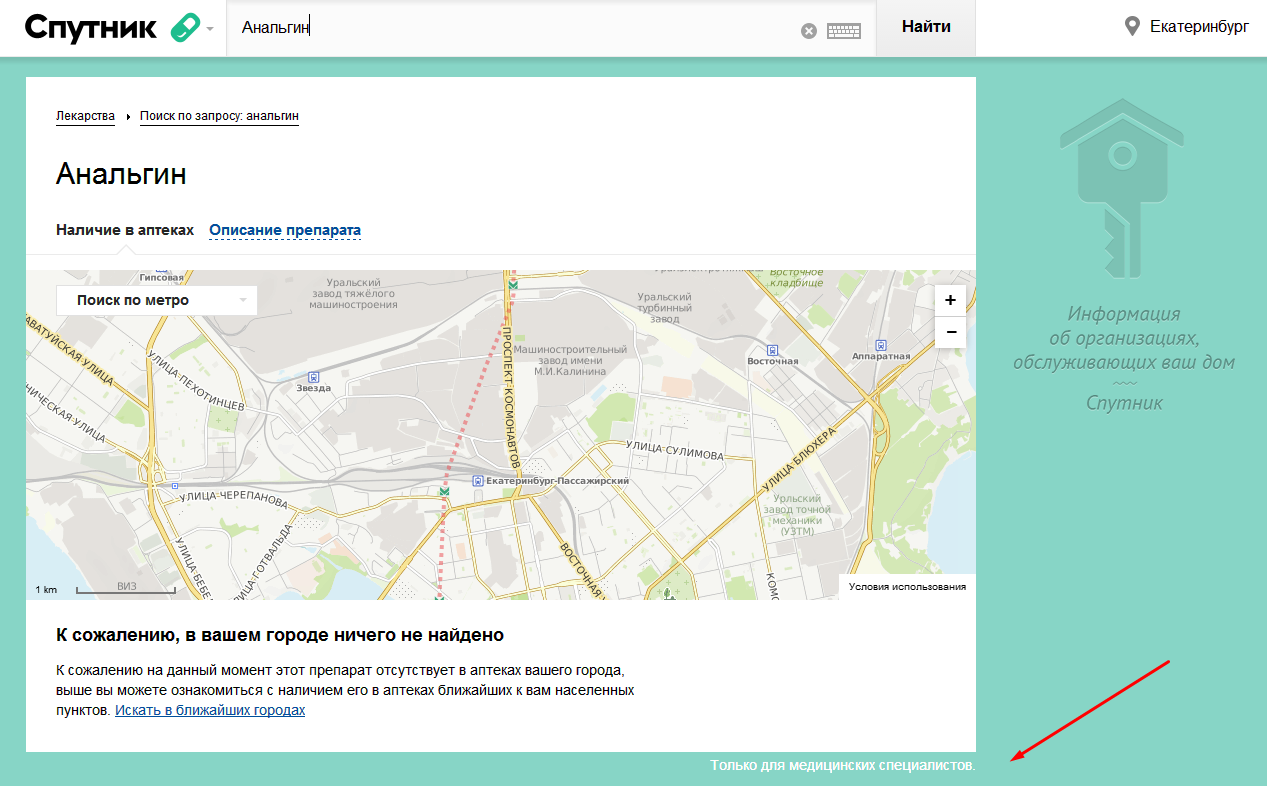Click the Спутник logo
The width and height of the screenshot is (1267, 786).
[x=92, y=28]
